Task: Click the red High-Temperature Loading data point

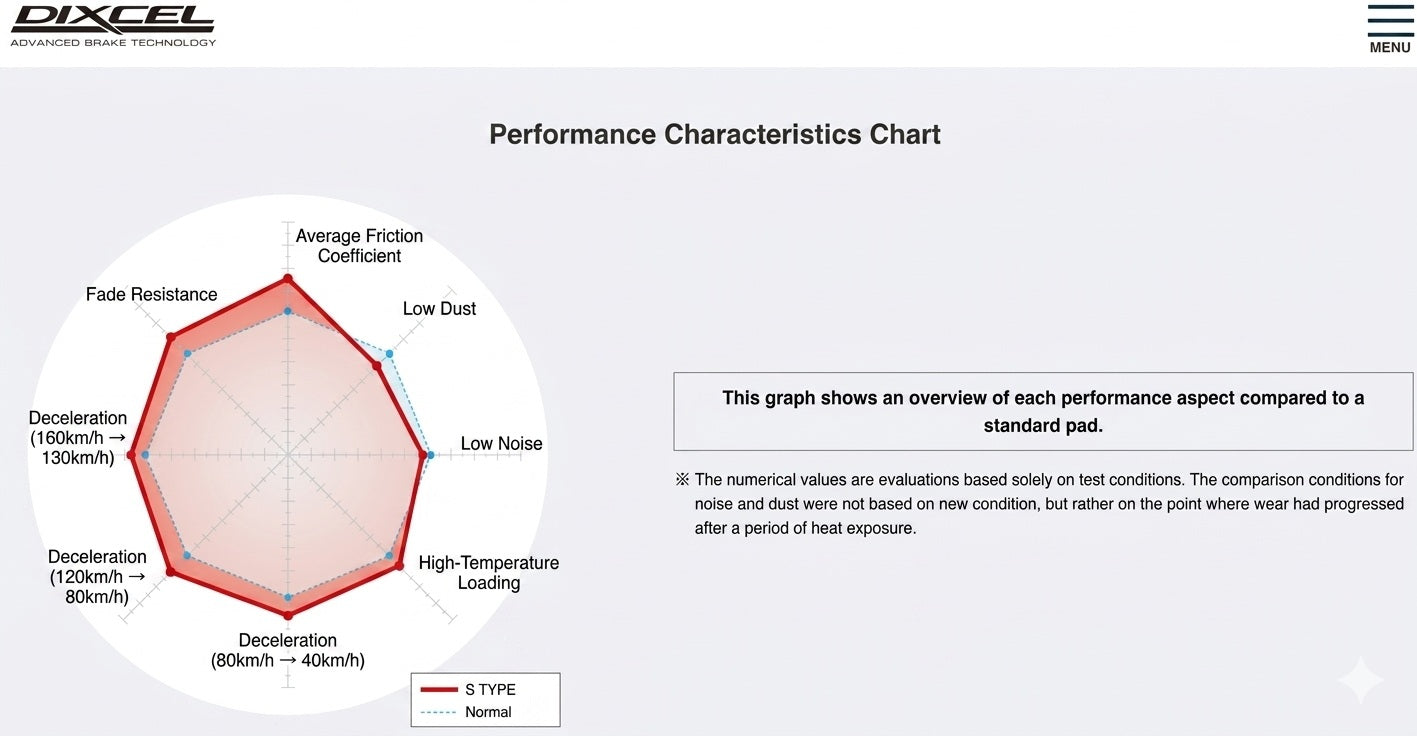Action: pos(399,567)
